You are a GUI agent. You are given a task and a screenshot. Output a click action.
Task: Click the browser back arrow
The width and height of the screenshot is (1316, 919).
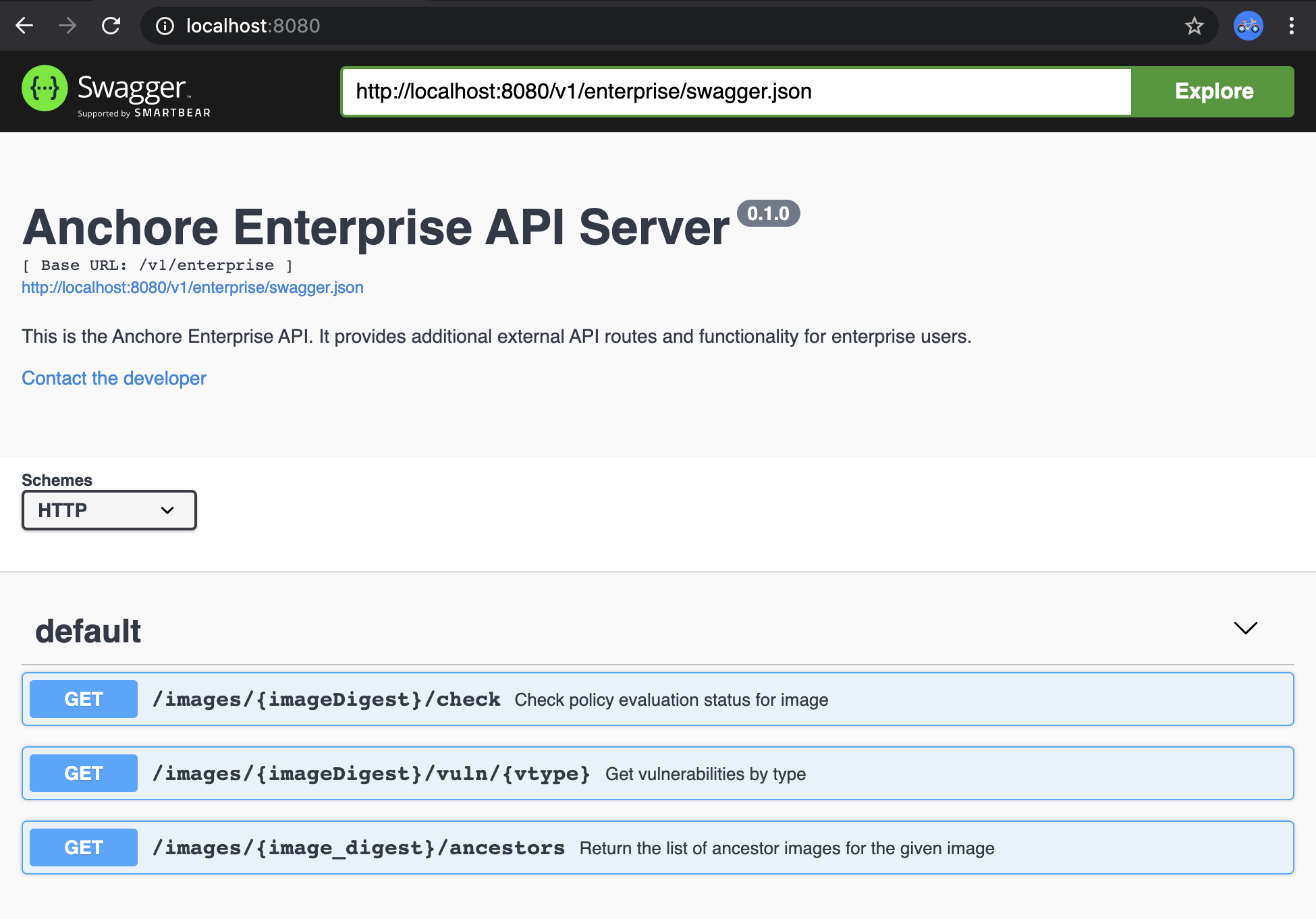(x=24, y=26)
